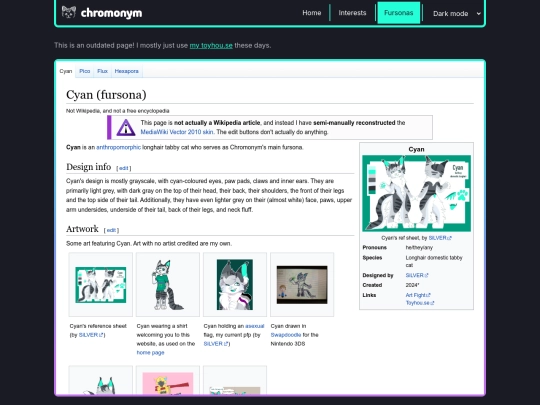Click the chromonym site title

[111, 13]
